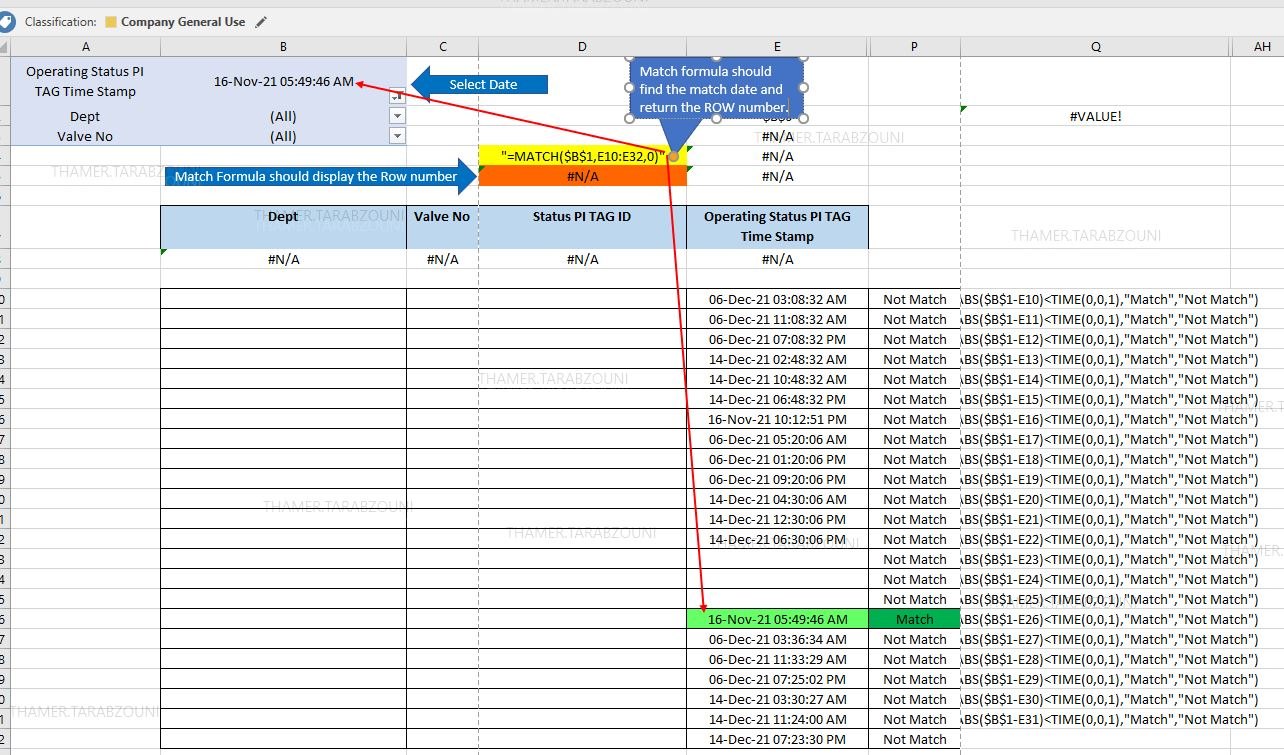Image resolution: width=1284 pixels, height=755 pixels.
Task: Select the #N/A cell under Status PI TAG ID
Action: 583,259
